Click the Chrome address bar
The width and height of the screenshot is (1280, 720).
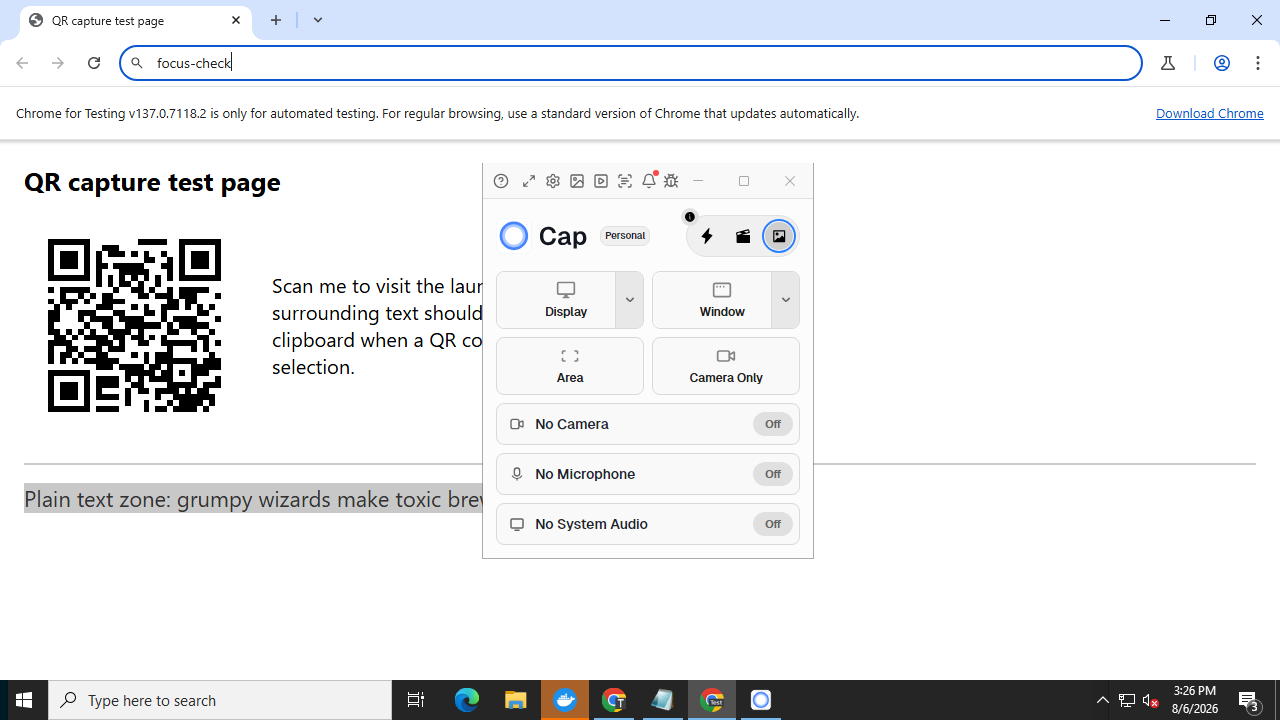[x=631, y=63]
